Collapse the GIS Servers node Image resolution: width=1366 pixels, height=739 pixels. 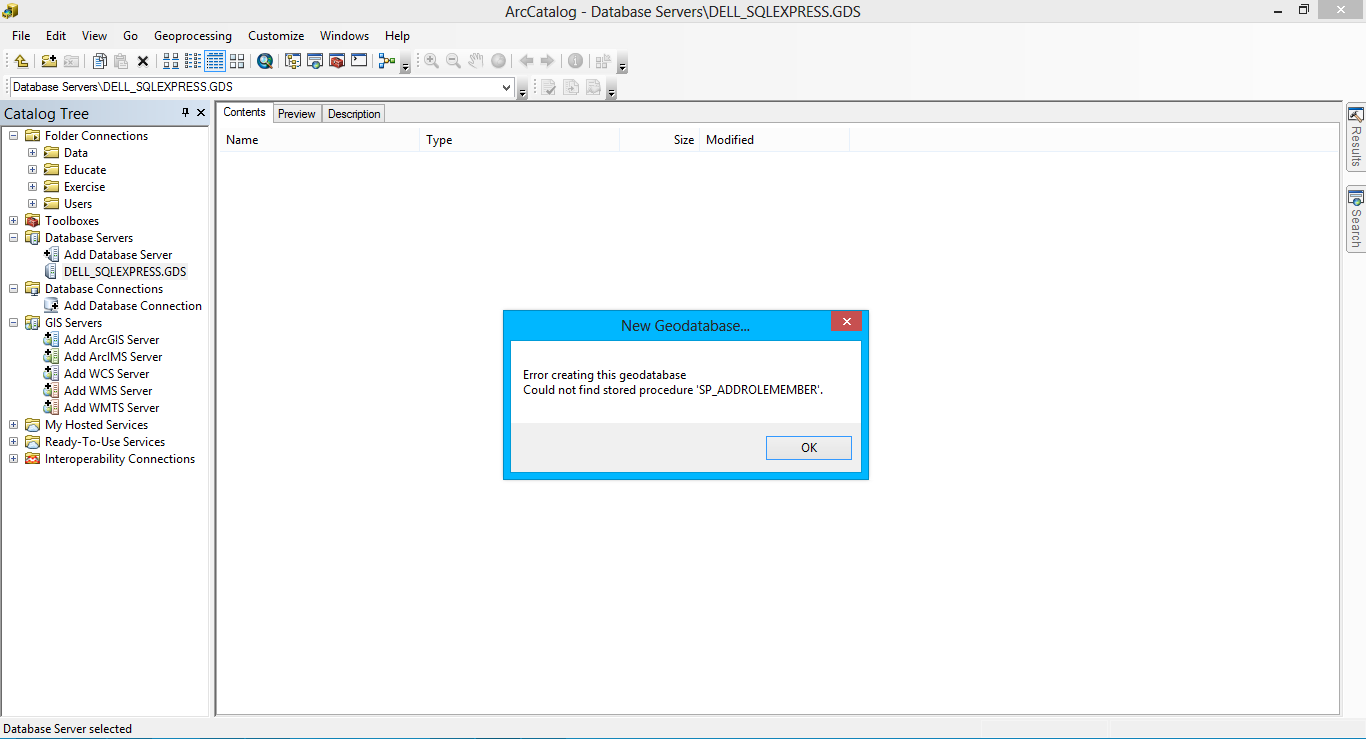(x=14, y=323)
